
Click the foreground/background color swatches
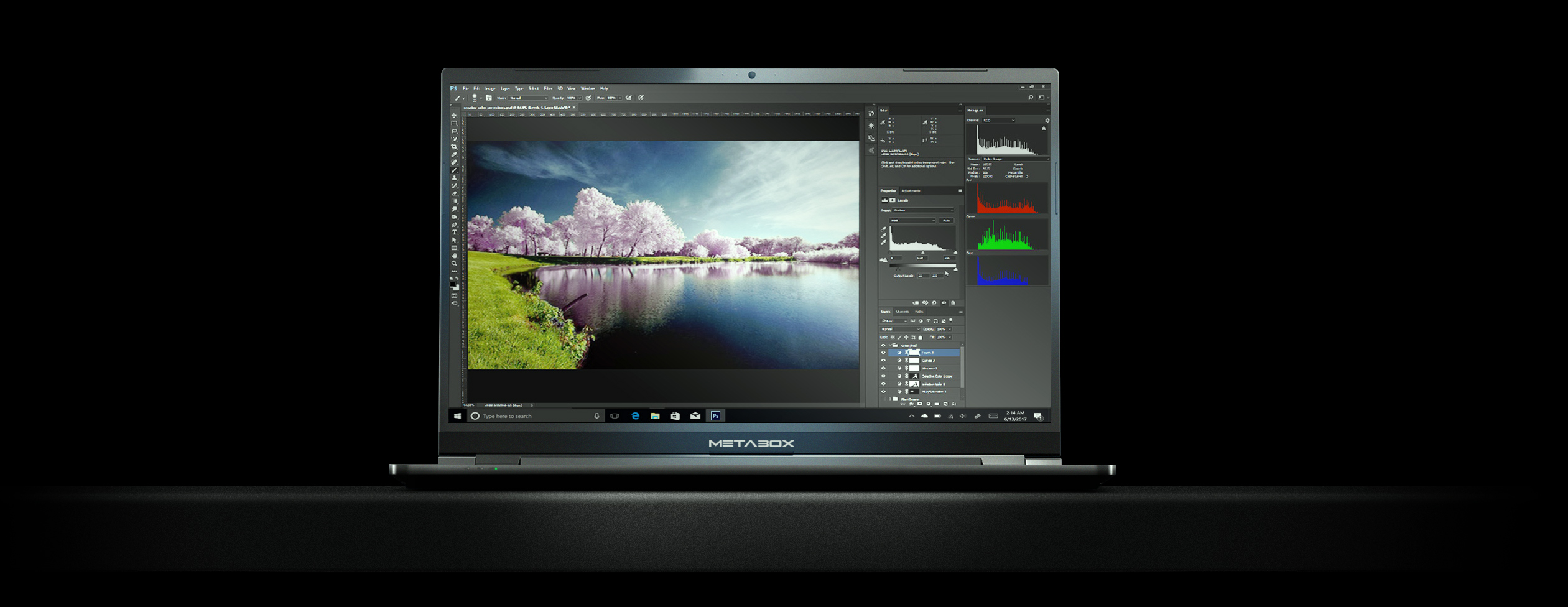[x=455, y=285]
